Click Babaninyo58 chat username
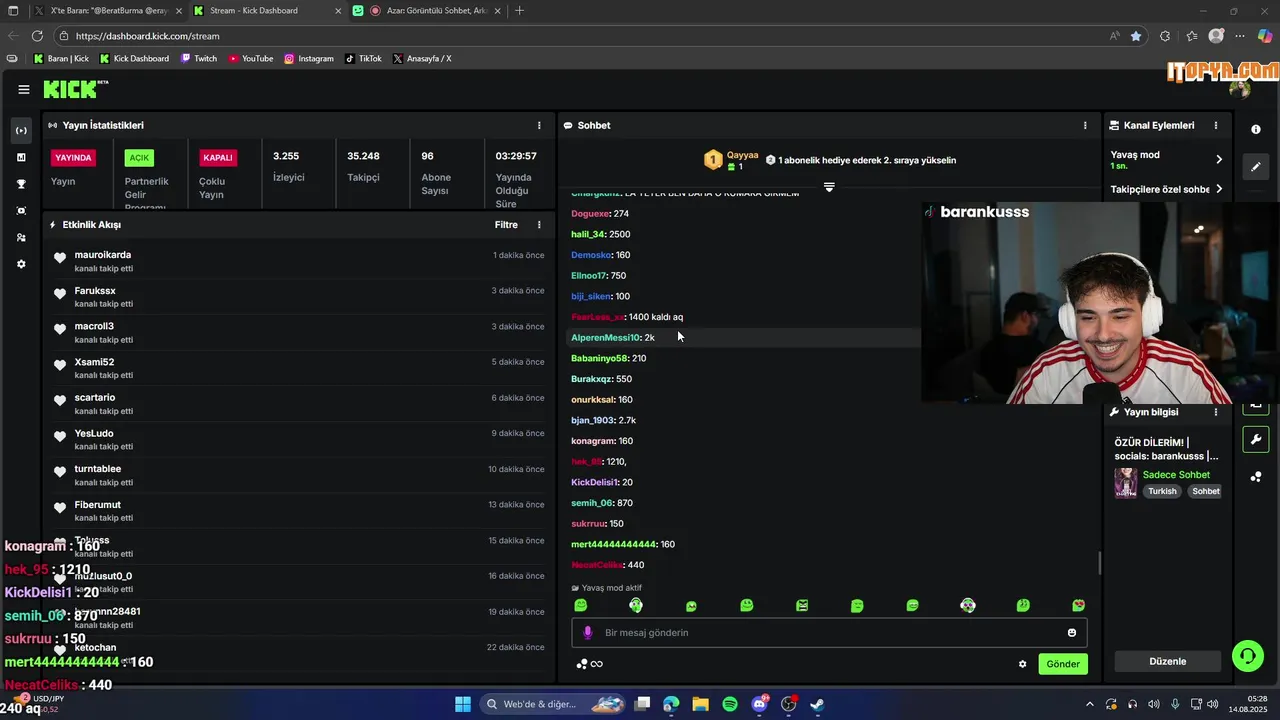1280x720 pixels. 599,358
